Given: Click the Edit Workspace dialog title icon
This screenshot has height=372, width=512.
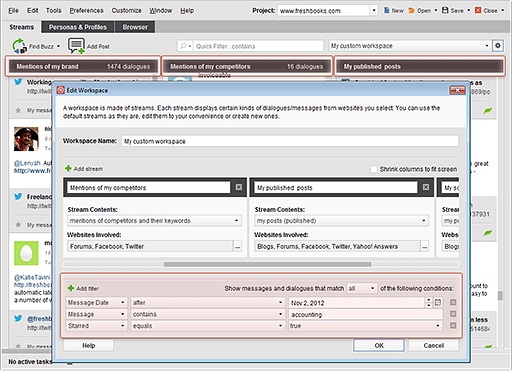Looking at the screenshot, I should 61,90.
